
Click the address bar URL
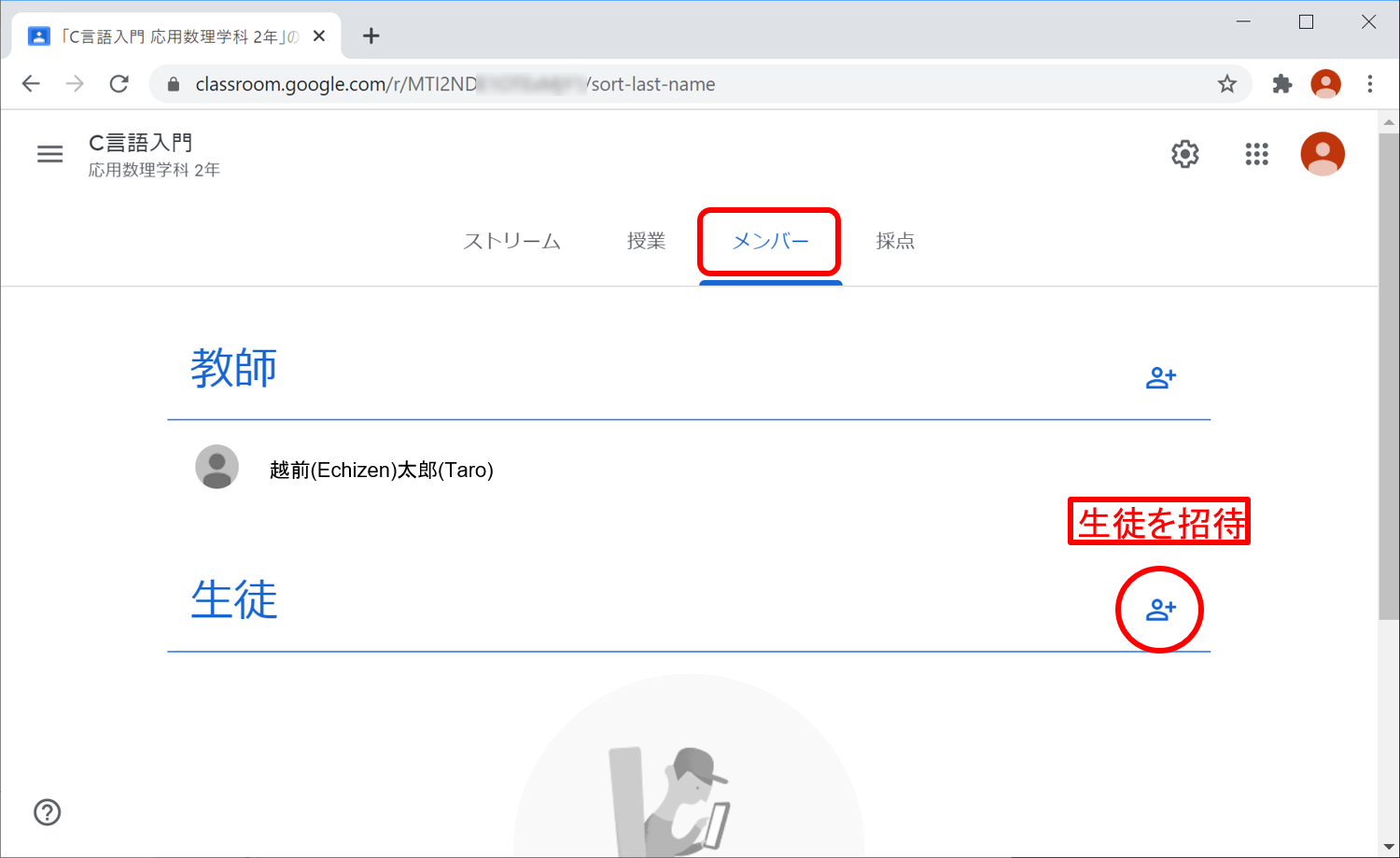tap(455, 84)
